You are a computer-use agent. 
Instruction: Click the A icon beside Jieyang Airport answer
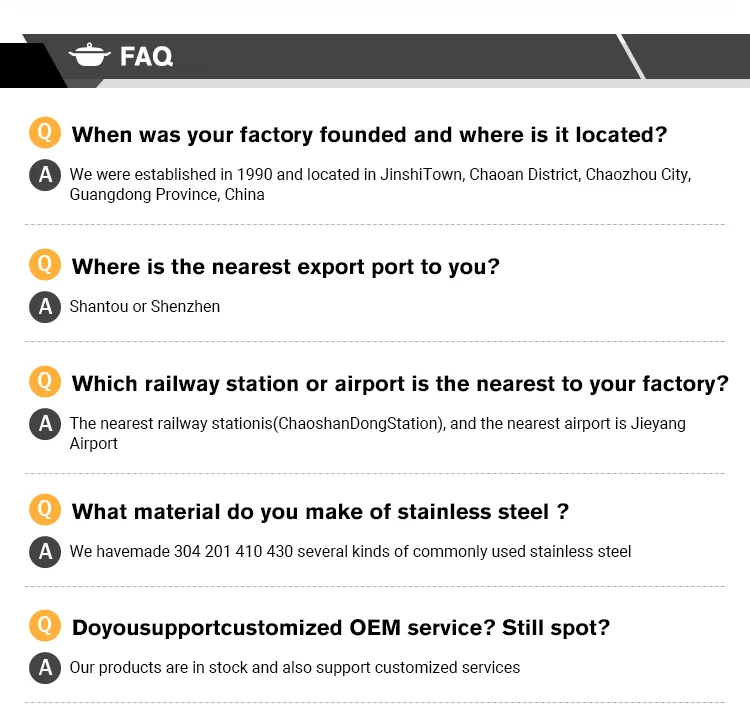[44, 425]
